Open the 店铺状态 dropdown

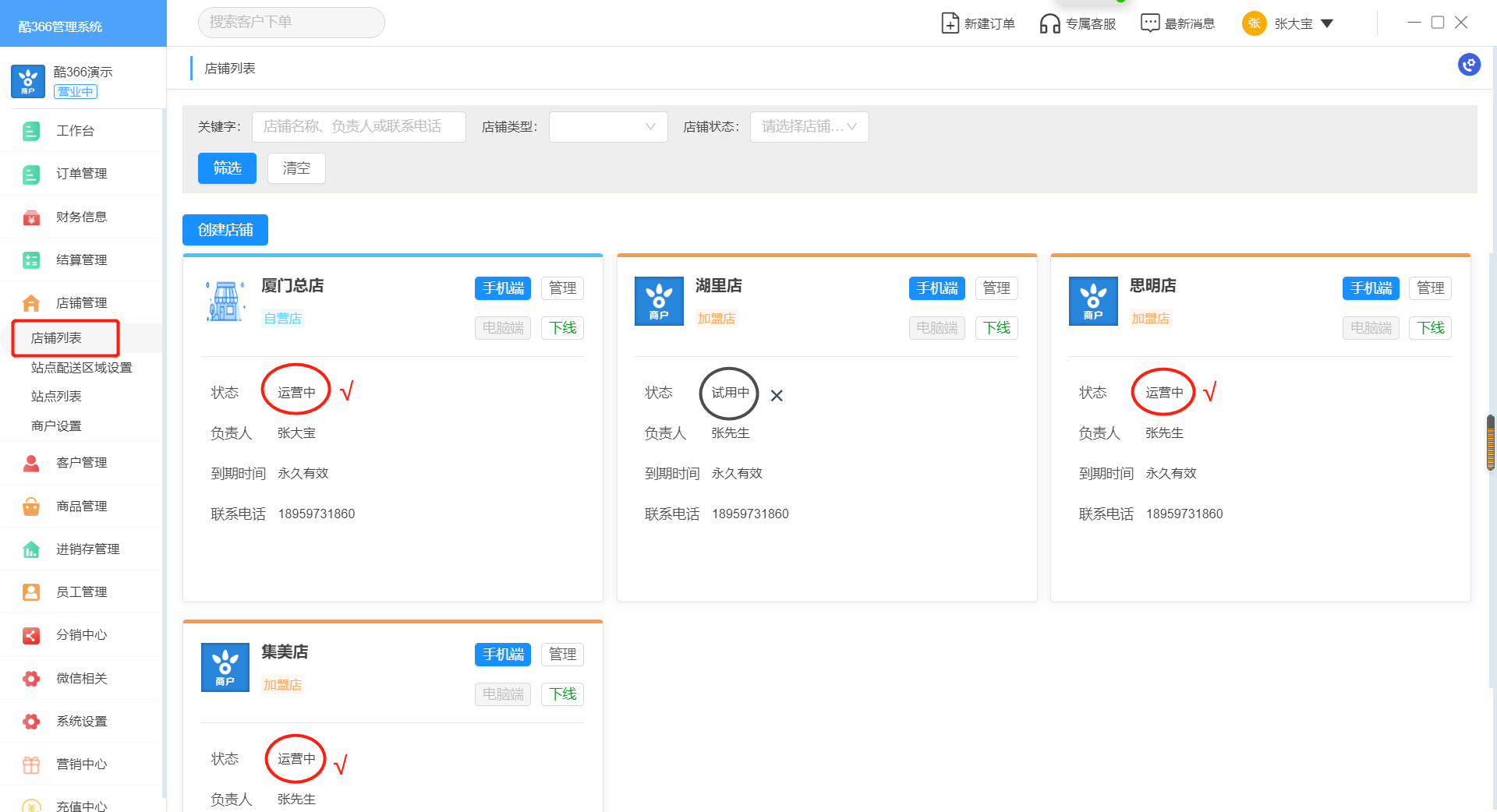pyautogui.click(x=809, y=127)
